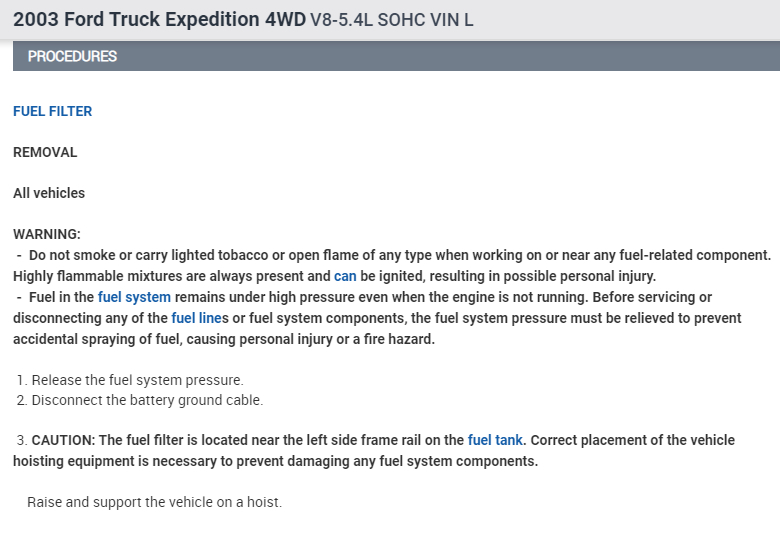Select step 1 'Release the fuel system pressure'

pos(137,380)
